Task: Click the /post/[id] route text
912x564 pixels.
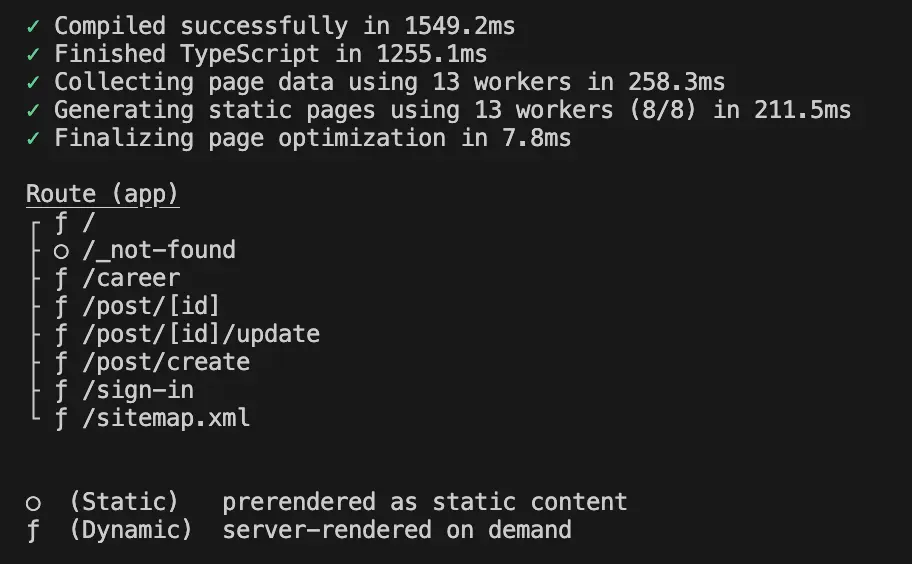Action: pos(151,306)
